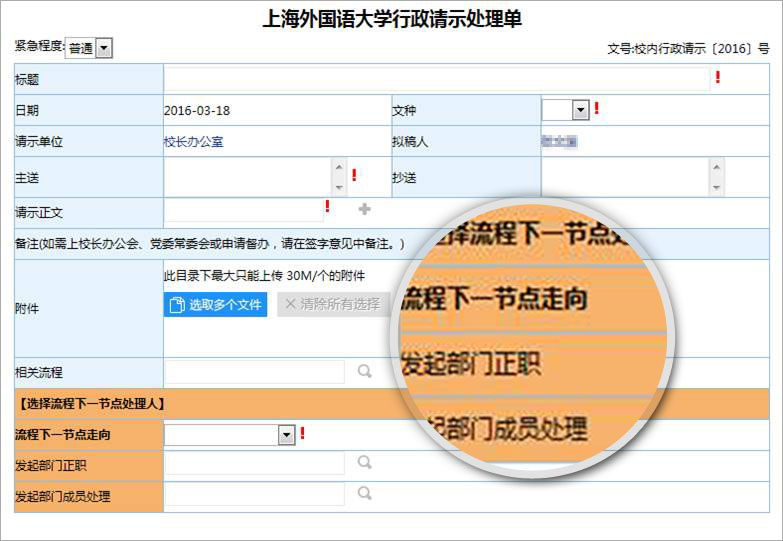Click the plus icon beside 请示正文

tap(365, 209)
